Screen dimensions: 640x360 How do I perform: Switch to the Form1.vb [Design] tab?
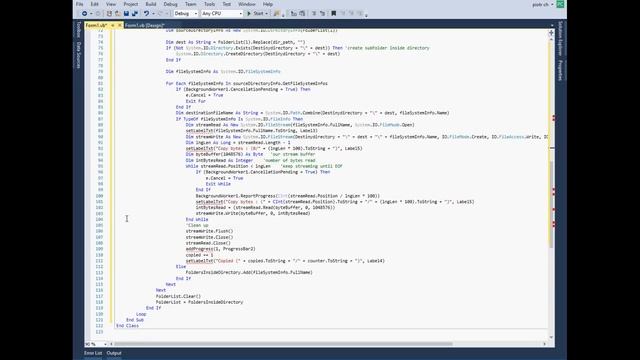[144, 25]
